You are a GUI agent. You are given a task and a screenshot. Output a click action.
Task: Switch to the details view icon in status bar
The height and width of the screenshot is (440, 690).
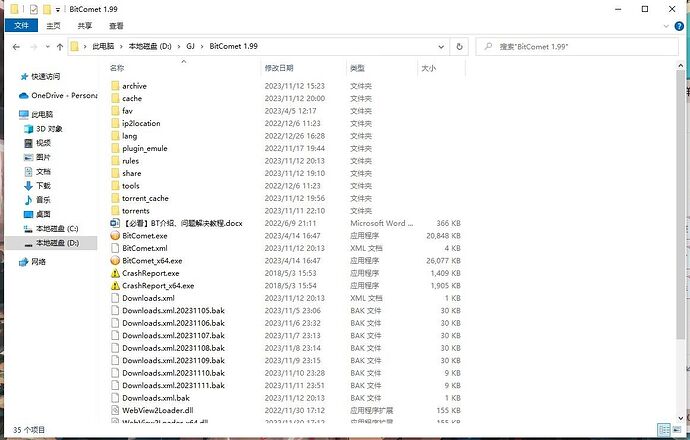pyautogui.click(x=664, y=429)
